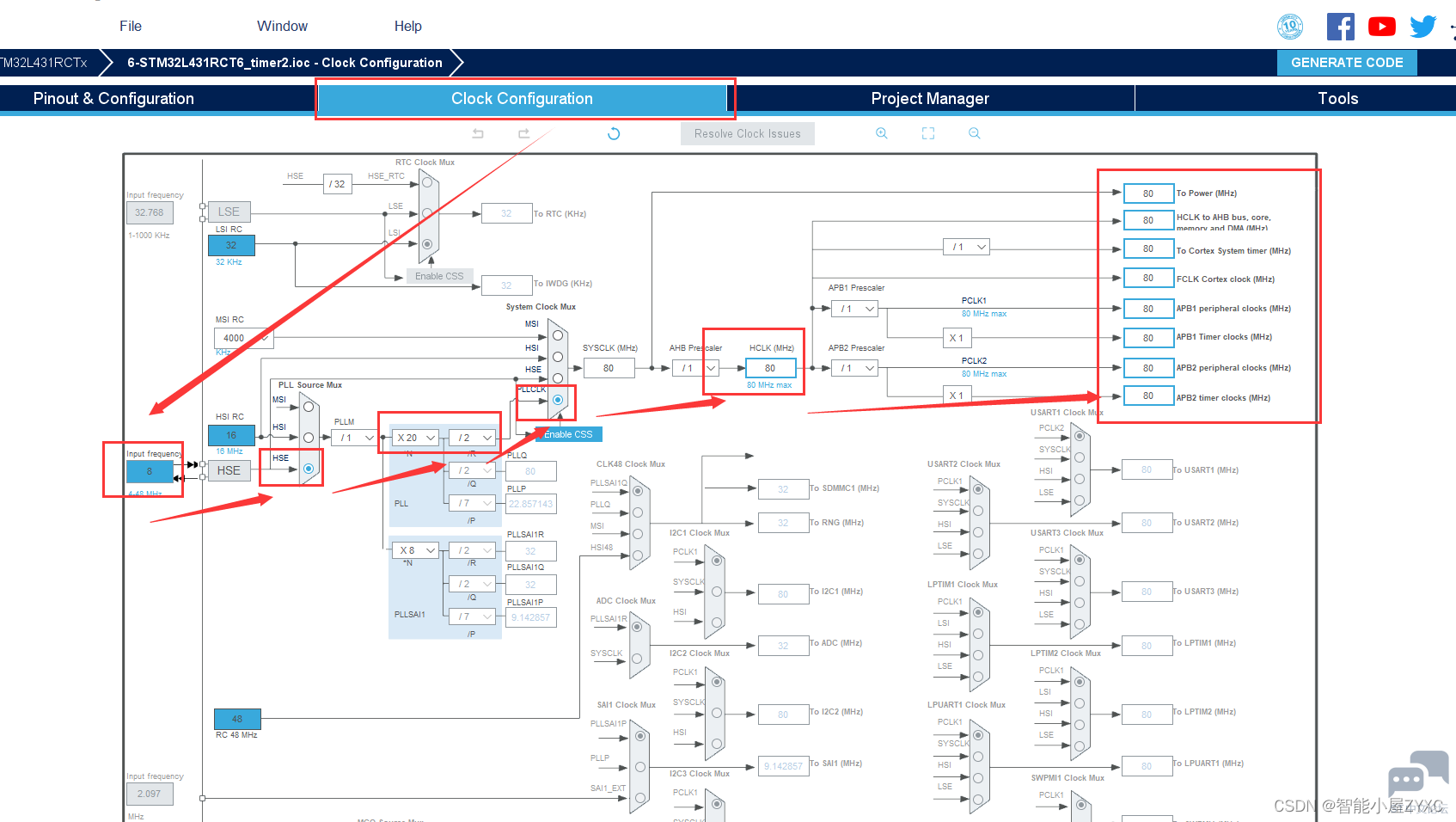Click the LSE input frequency 32.768 field

[x=150, y=212]
